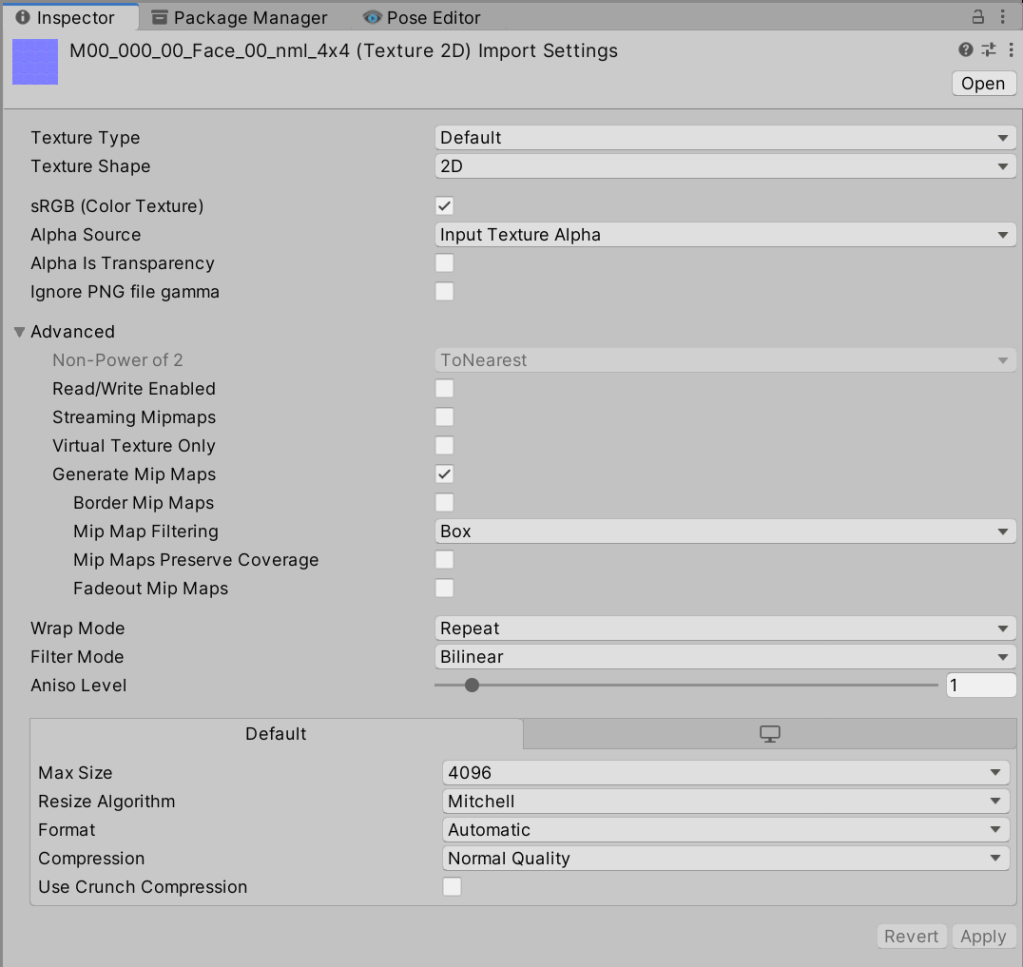1023x967 pixels.
Task: Open the Non-Power of 2 dropdown
Action: coord(725,360)
